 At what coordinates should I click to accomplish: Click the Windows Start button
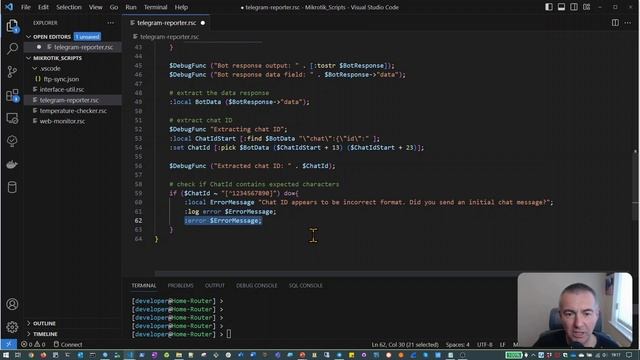click(x=6, y=355)
